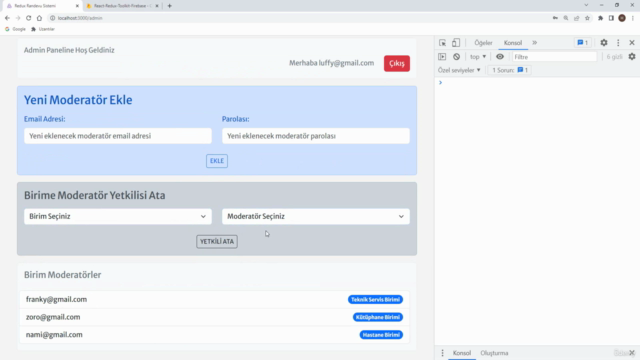
Task: Open the 'Özel seviyeler' log level dropdown
Action: tap(459, 70)
